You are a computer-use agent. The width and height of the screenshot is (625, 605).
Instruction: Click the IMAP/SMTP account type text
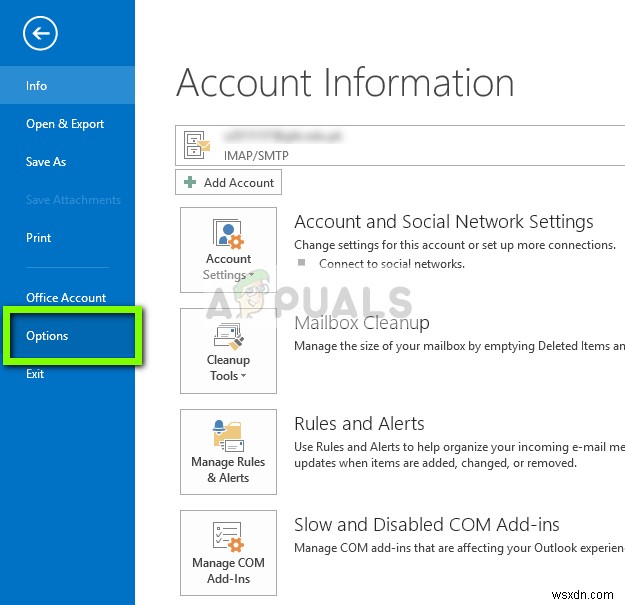point(256,155)
